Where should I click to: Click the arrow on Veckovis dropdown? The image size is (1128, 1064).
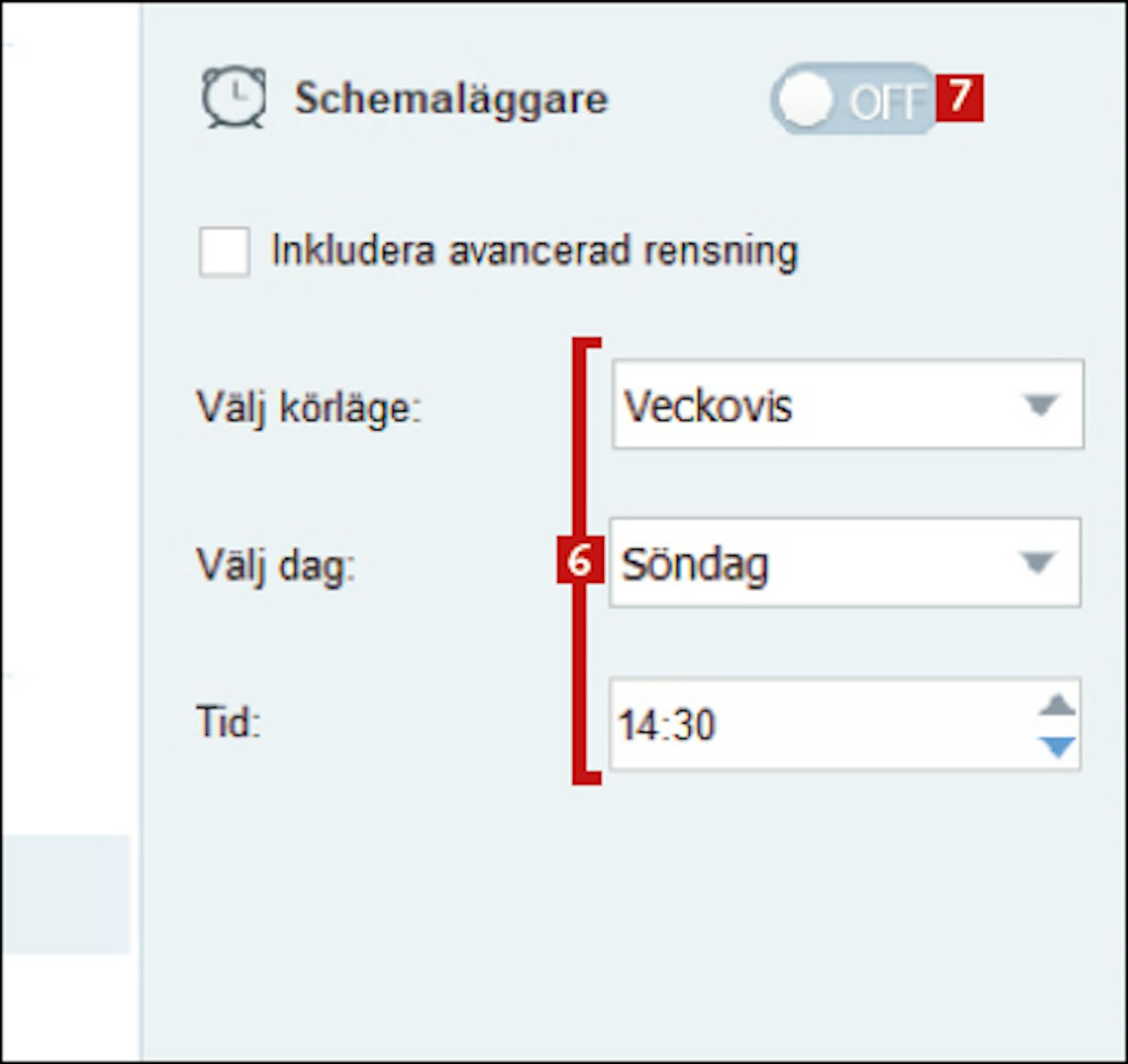coord(1042,405)
